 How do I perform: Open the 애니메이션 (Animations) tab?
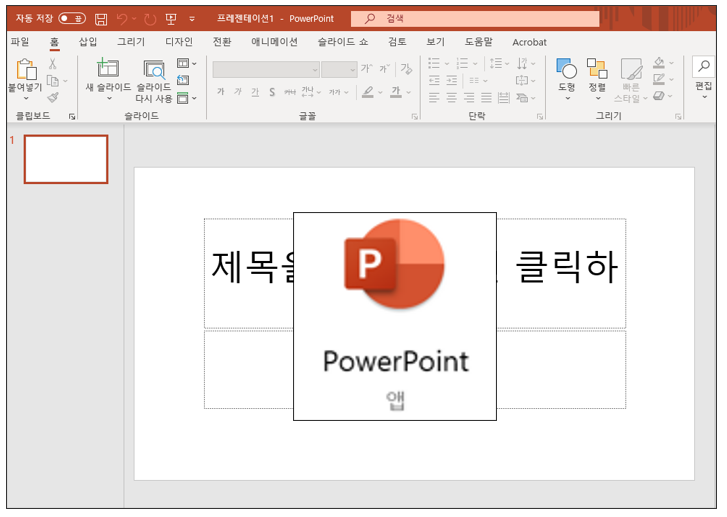tap(274, 42)
